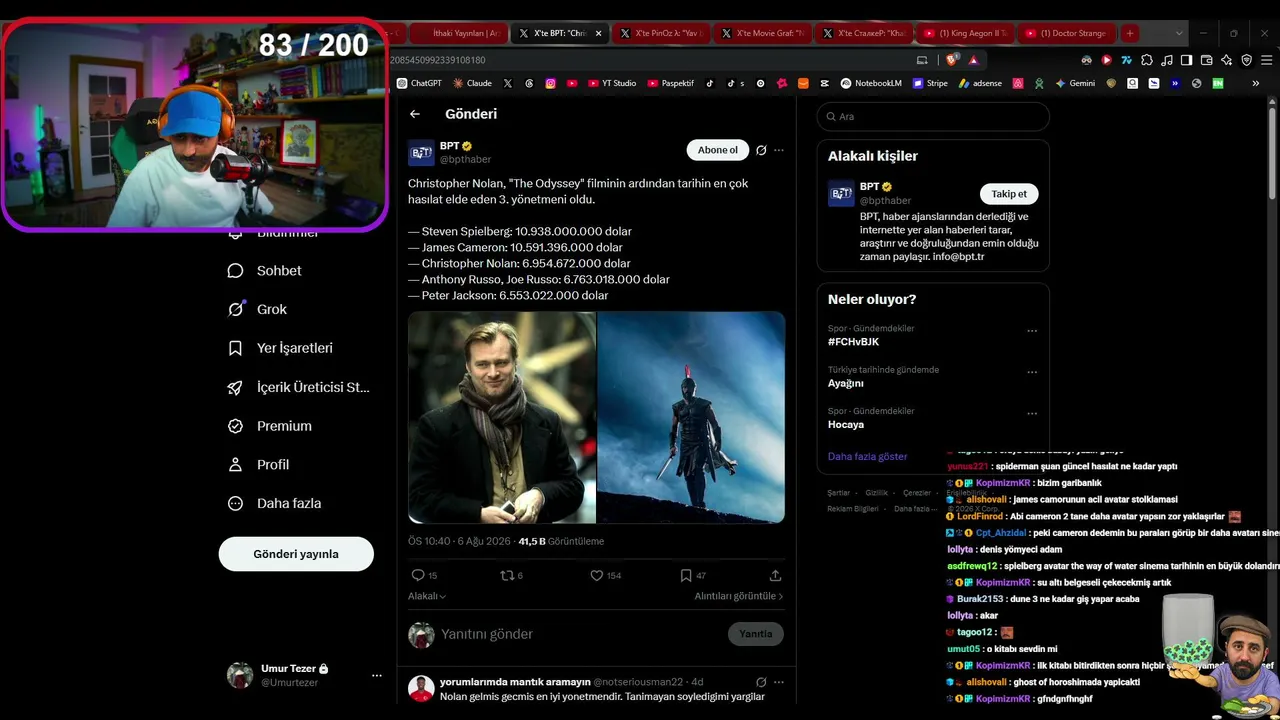This screenshot has height=720, width=1280.
Task: Open İçerik Üreticisi studio in sidebar
Action: (x=299, y=387)
